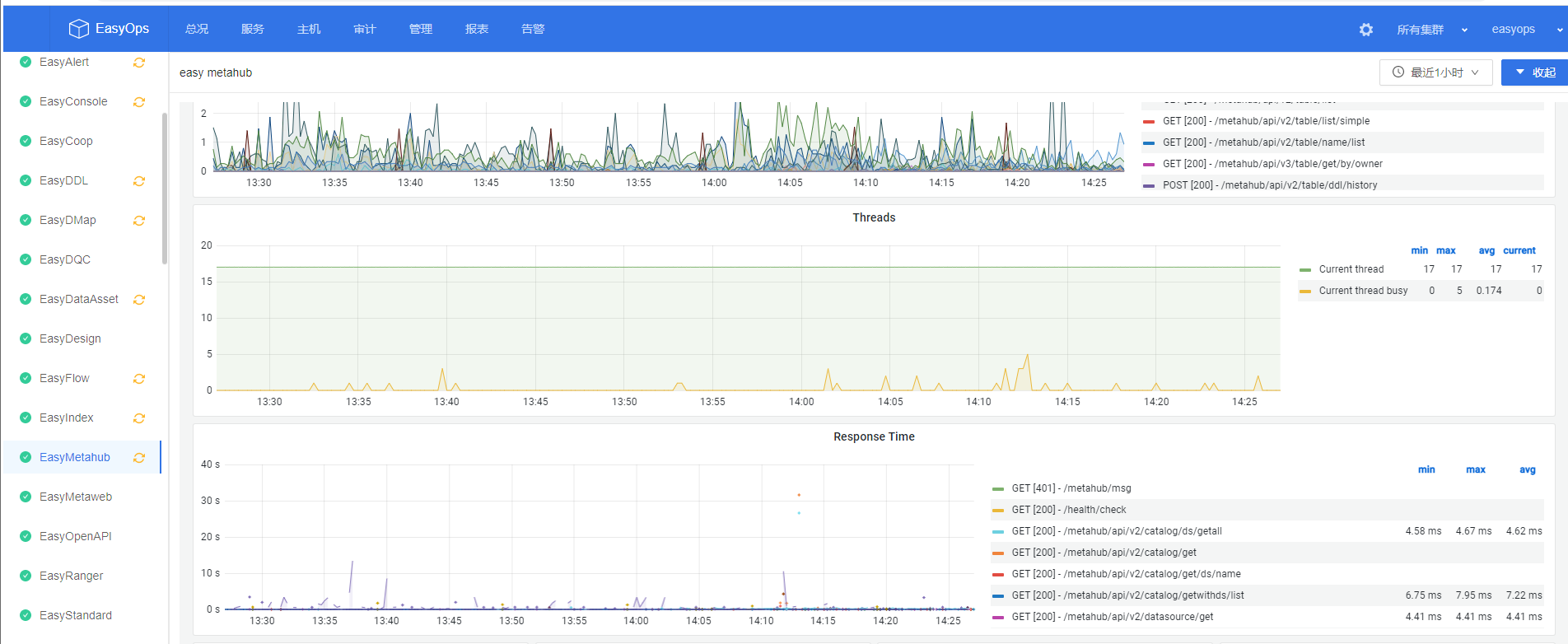The image size is (1568, 644).
Task: Click the refresh icon next to EasyIndex
Action: point(139,418)
